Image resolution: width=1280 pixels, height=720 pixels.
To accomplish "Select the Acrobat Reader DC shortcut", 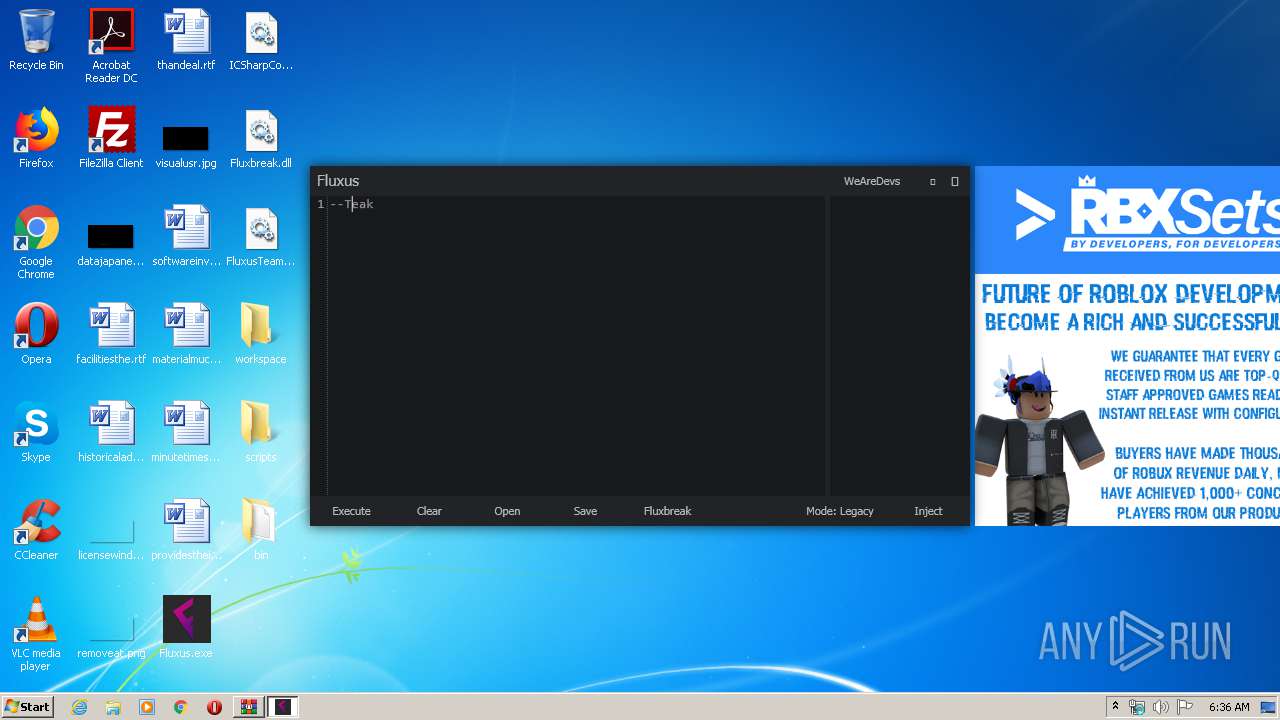I will pyautogui.click(x=111, y=46).
